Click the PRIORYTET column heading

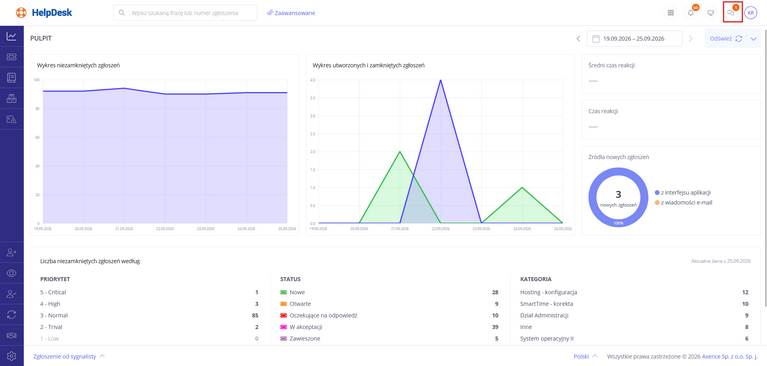pyautogui.click(x=55, y=279)
